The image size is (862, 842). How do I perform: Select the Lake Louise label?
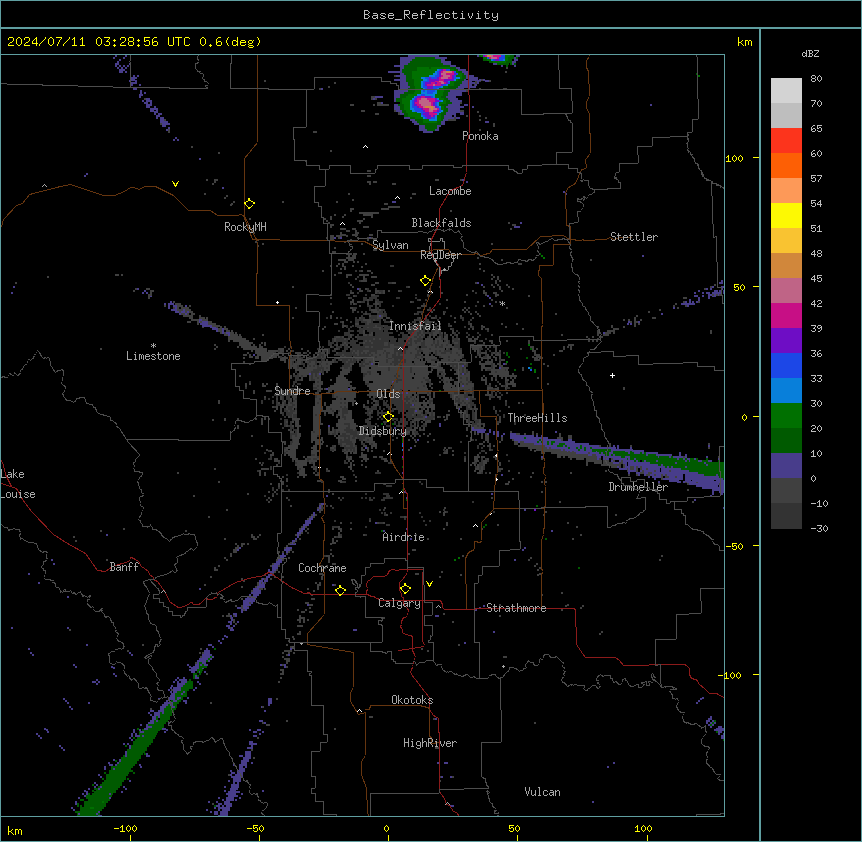[x=18, y=484]
